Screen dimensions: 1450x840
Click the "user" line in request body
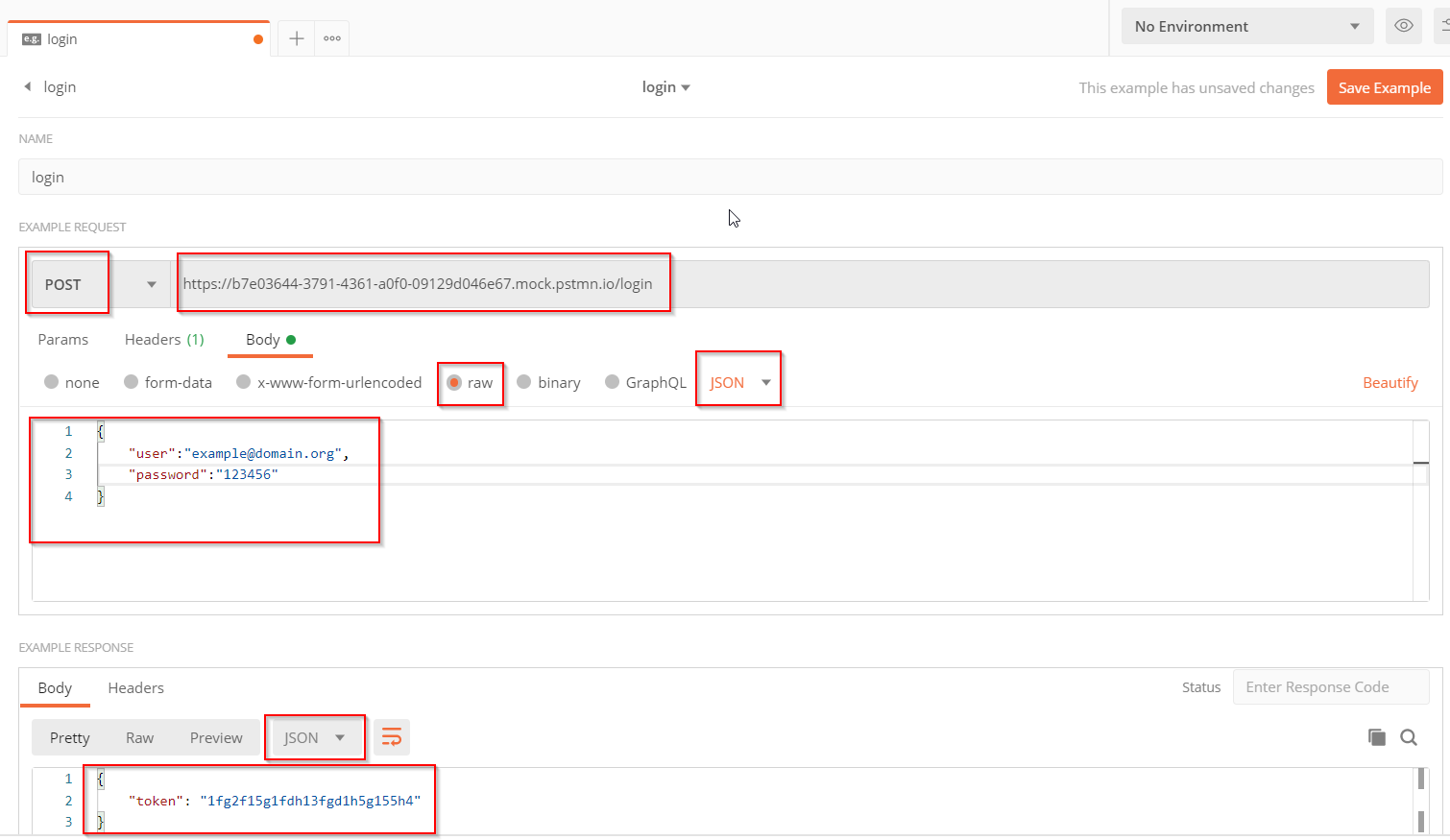pyautogui.click(x=238, y=453)
